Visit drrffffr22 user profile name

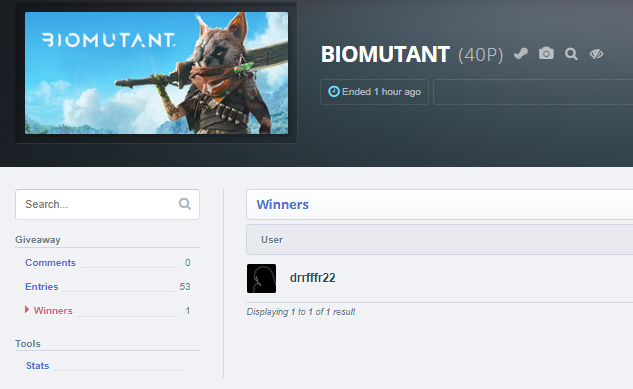[x=312, y=278]
